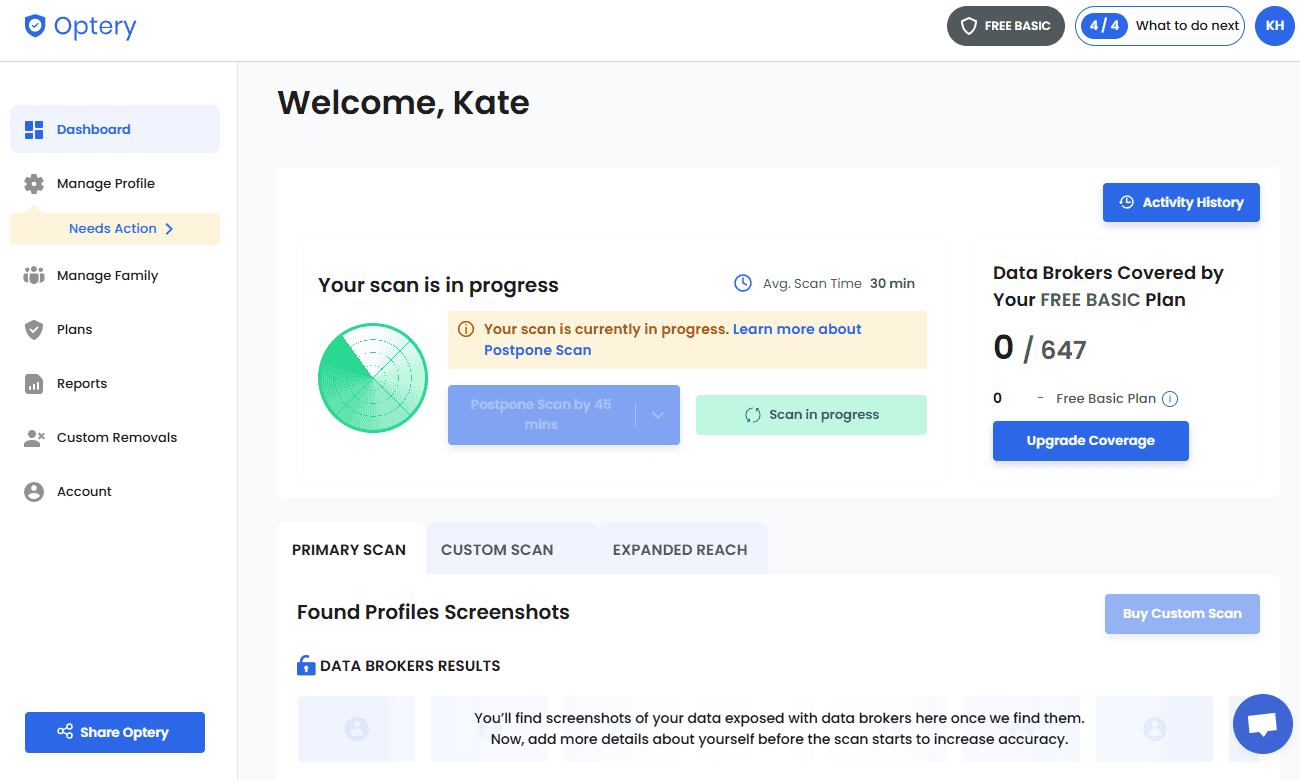Expand the Needs Action chevron
The height and width of the screenshot is (780, 1300).
click(169, 229)
